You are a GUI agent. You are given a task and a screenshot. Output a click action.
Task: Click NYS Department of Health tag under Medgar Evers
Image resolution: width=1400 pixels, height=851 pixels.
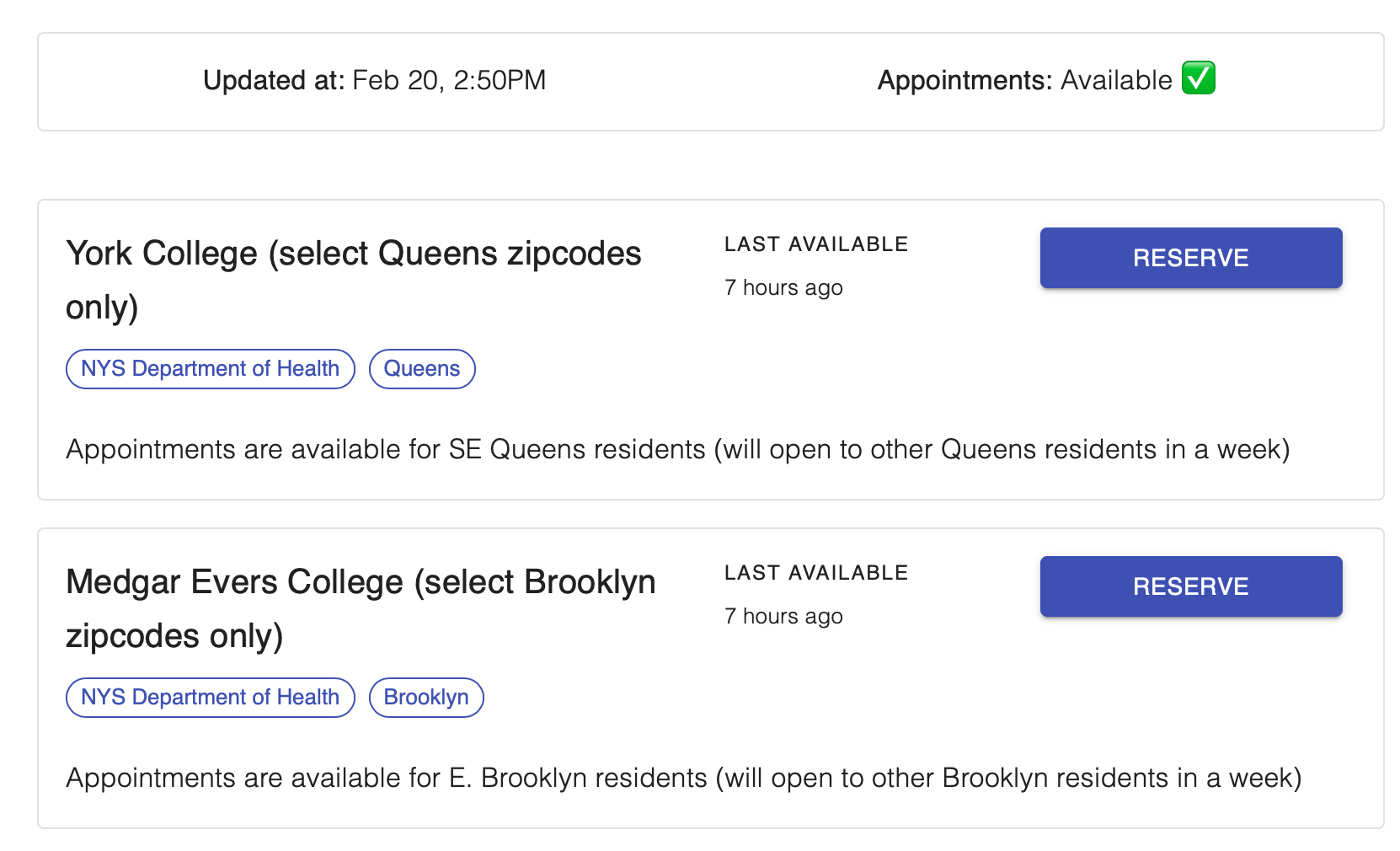[211, 698]
